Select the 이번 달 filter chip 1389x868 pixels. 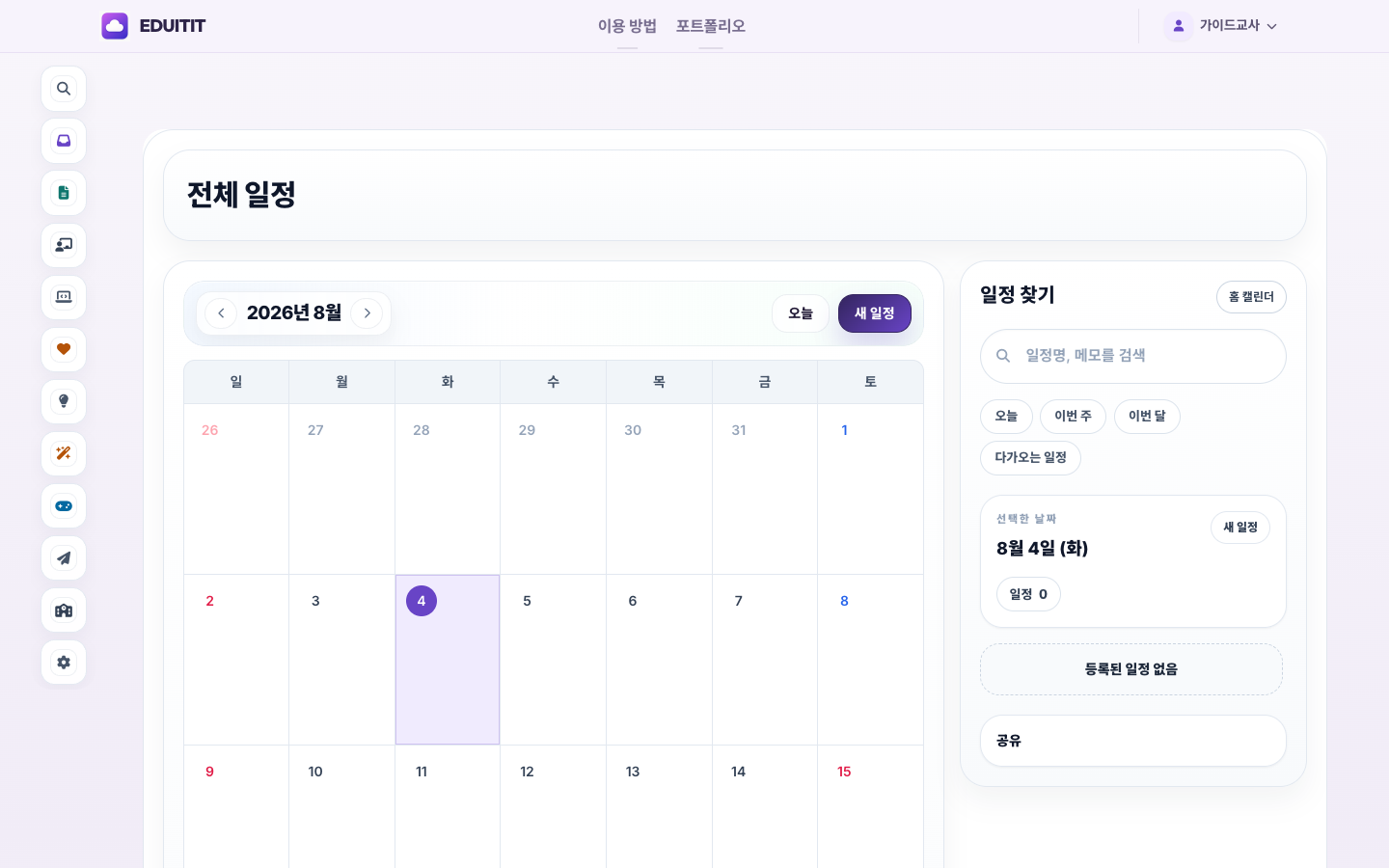1147,416
